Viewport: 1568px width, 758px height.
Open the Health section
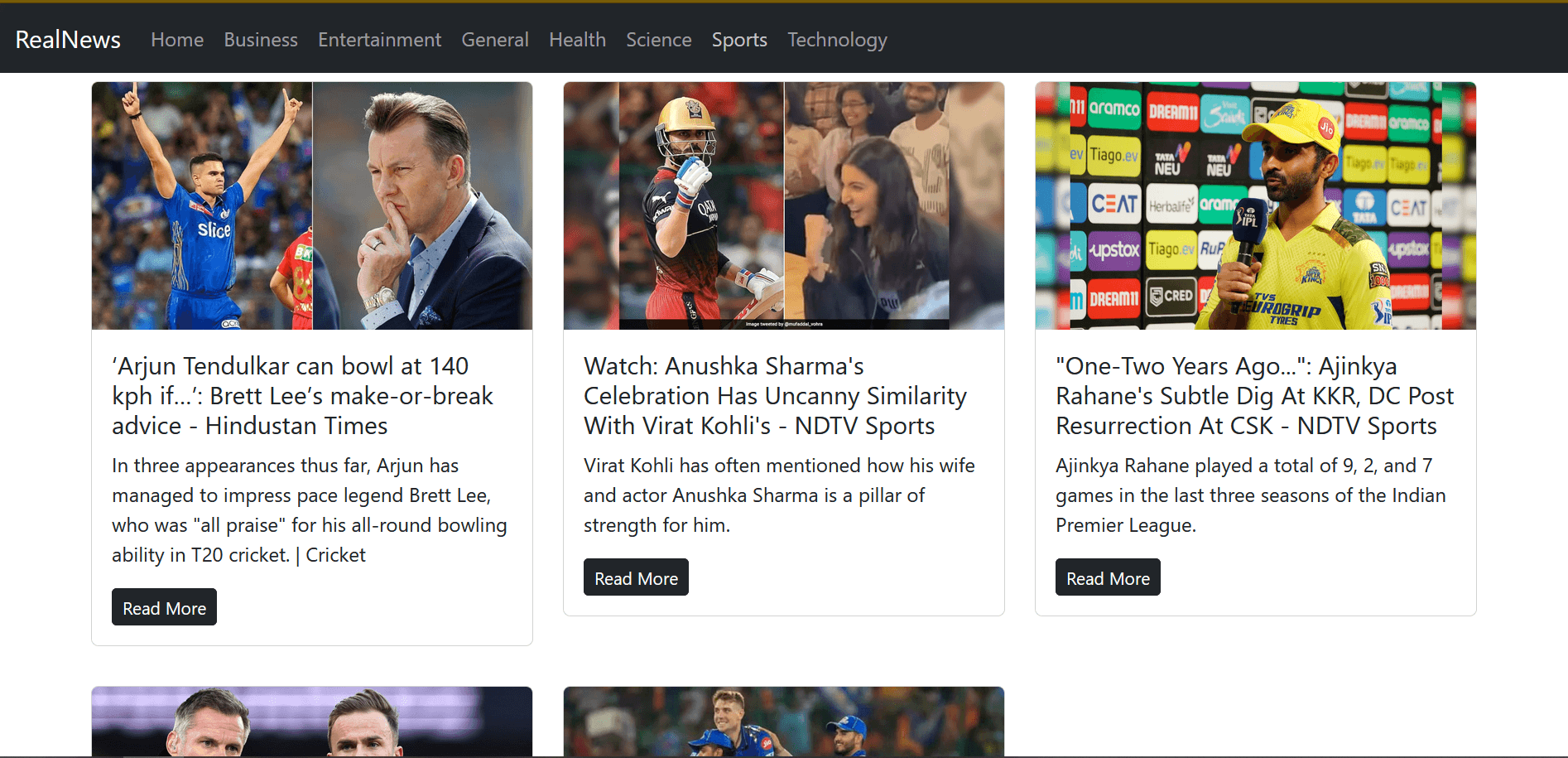tap(578, 40)
